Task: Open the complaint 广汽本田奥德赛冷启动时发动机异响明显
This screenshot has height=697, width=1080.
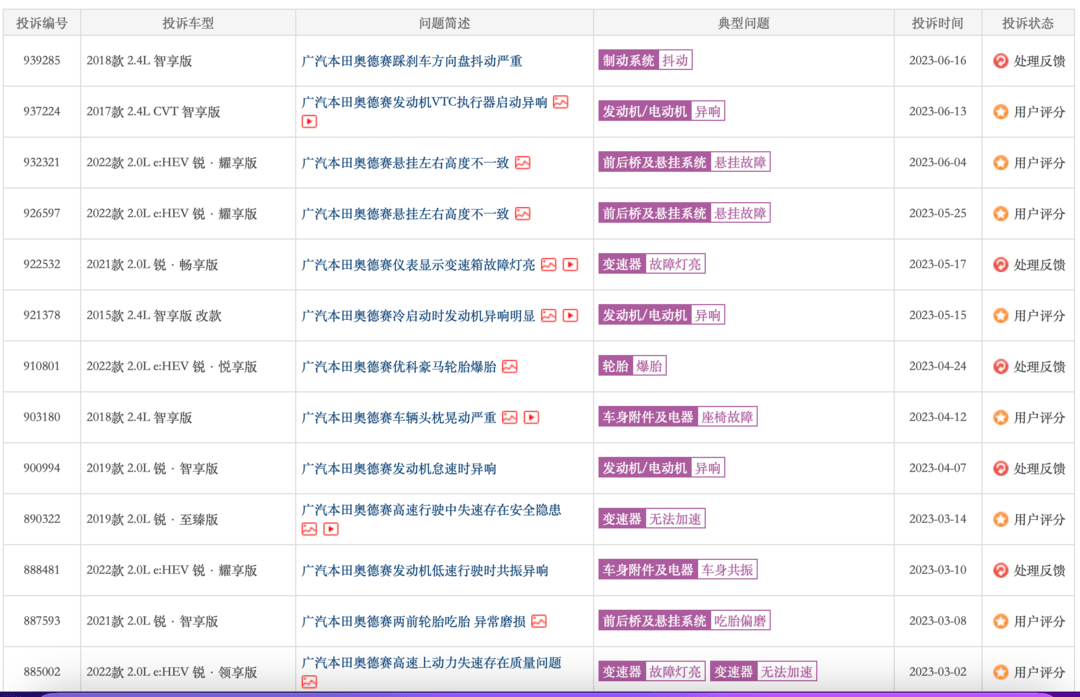Action: click(x=418, y=316)
